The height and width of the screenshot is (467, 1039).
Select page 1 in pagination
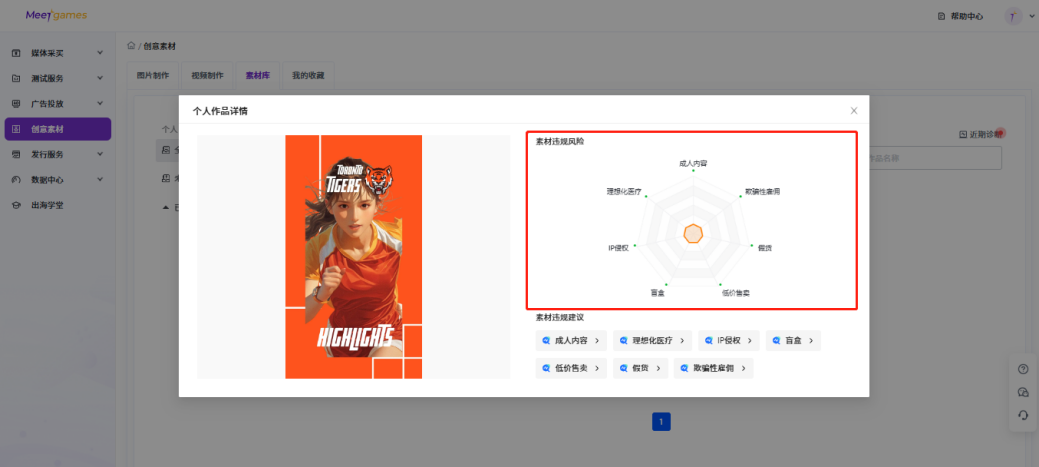[x=661, y=421]
